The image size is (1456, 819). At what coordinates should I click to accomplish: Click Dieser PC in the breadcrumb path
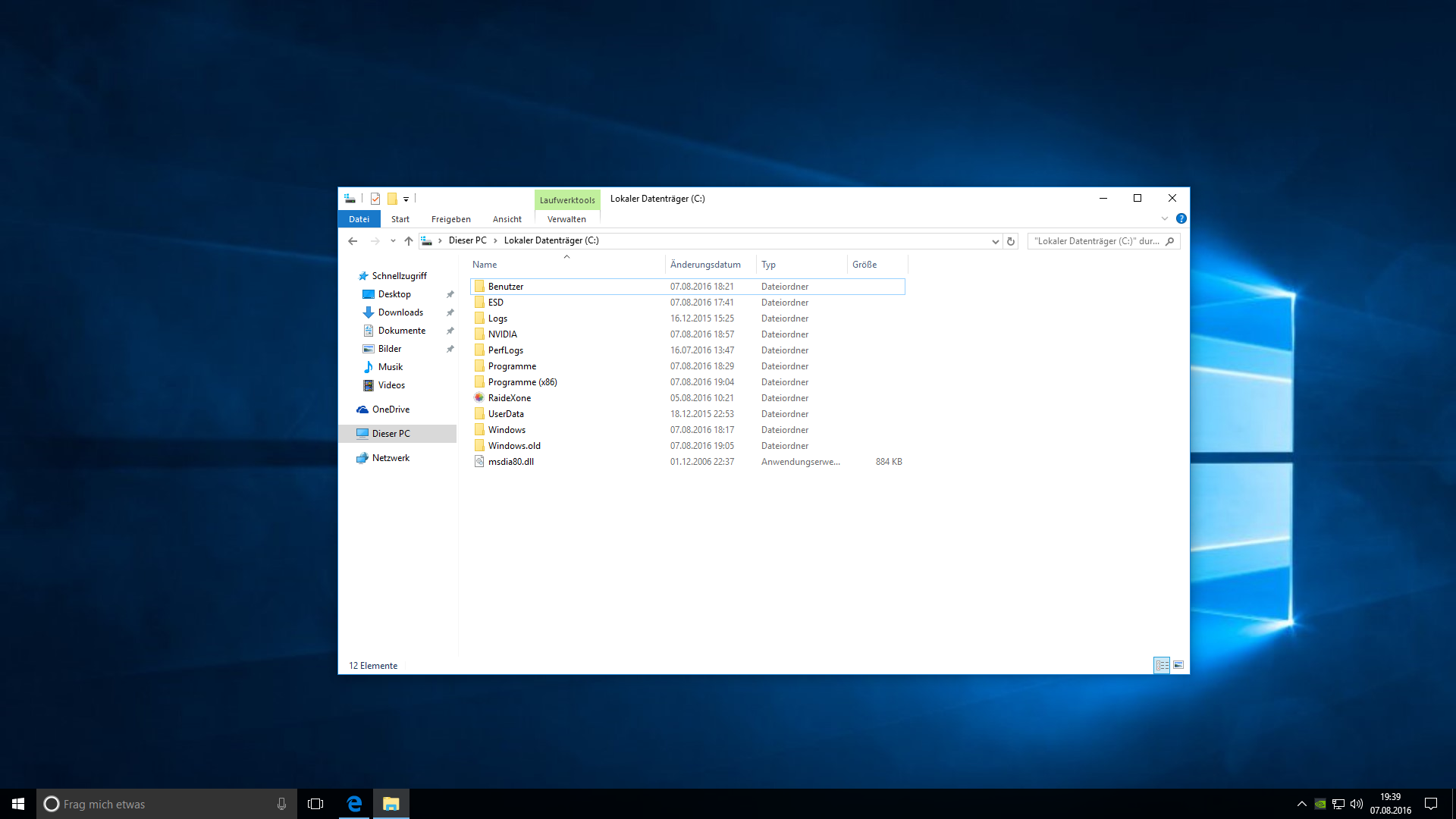click(x=467, y=240)
